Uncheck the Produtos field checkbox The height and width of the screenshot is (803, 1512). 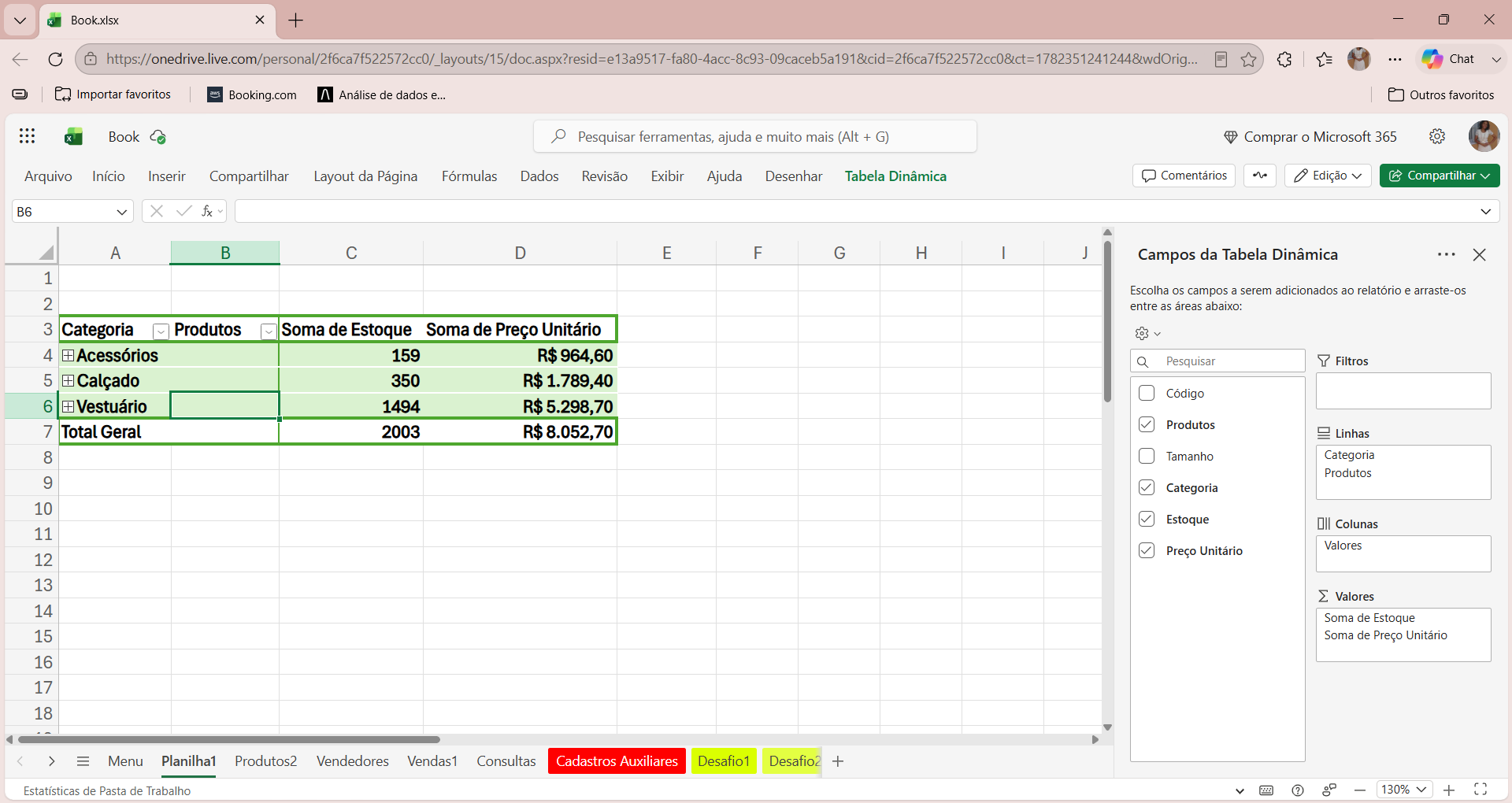pyautogui.click(x=1147, y=424)
